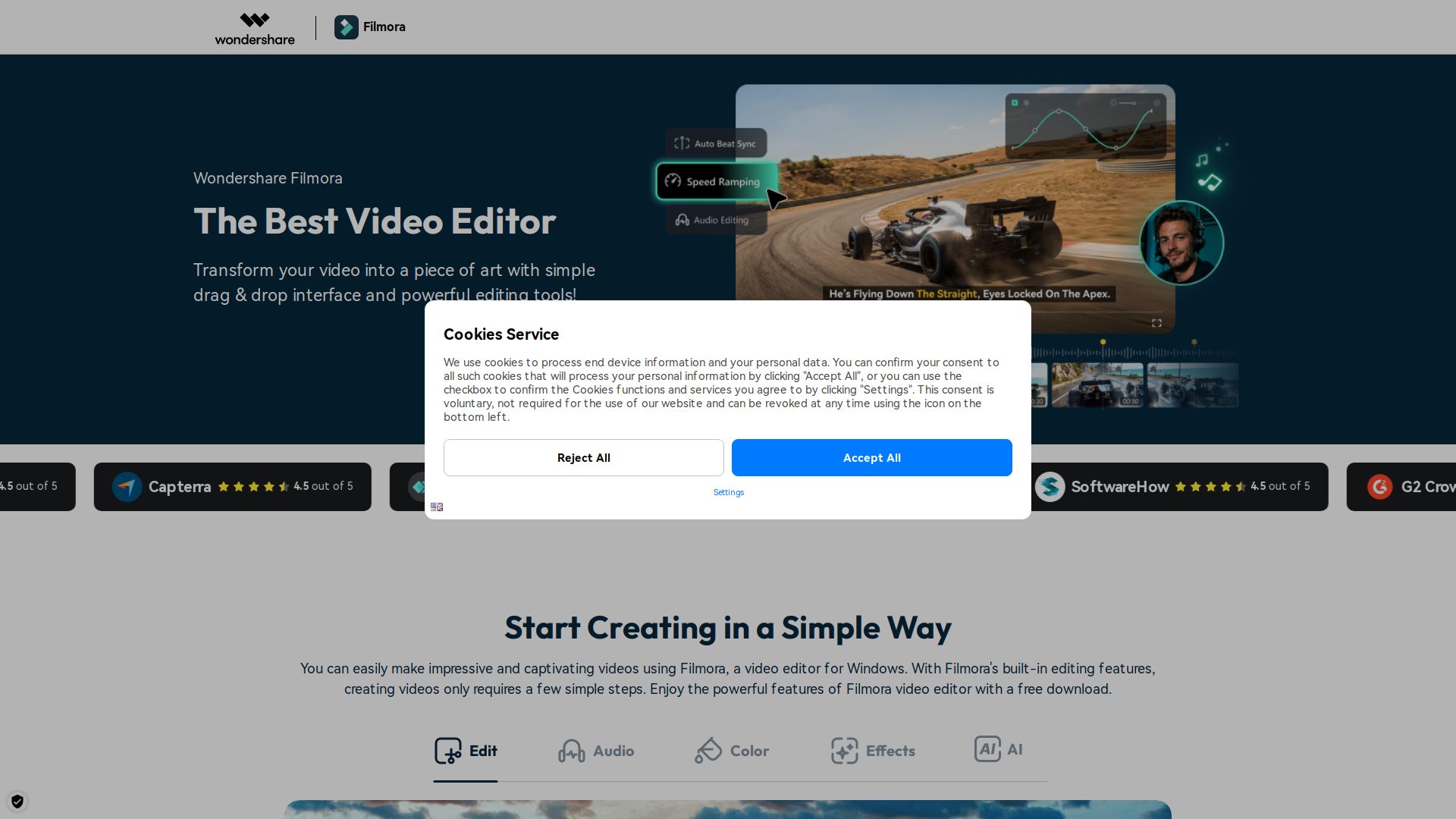Viewport: 1456px width, 819px height.
Task: Click the Audio Editing headphones pill
Action: [x=716, y=221]
